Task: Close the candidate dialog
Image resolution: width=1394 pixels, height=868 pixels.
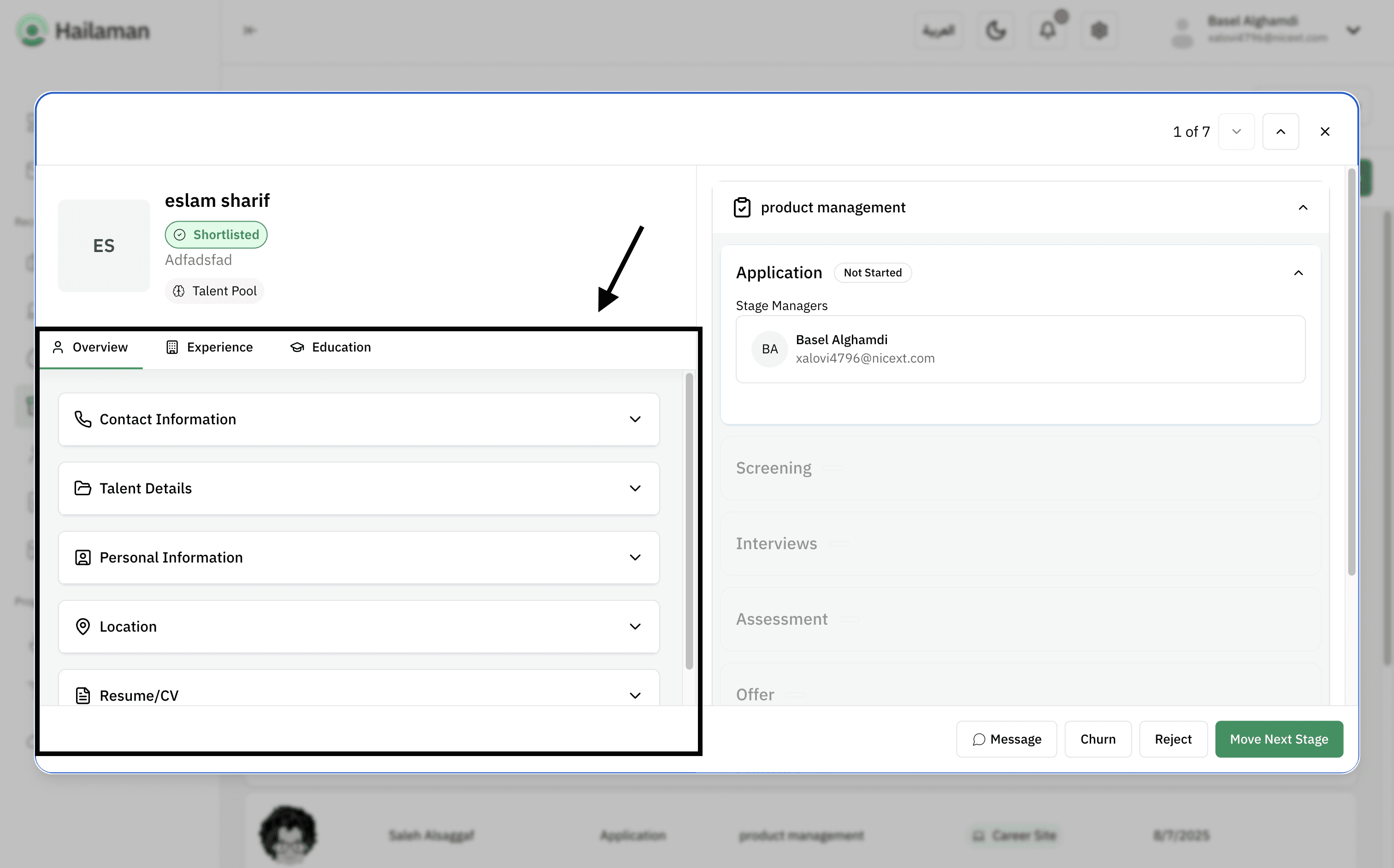Action: [x=1324, y=131]
